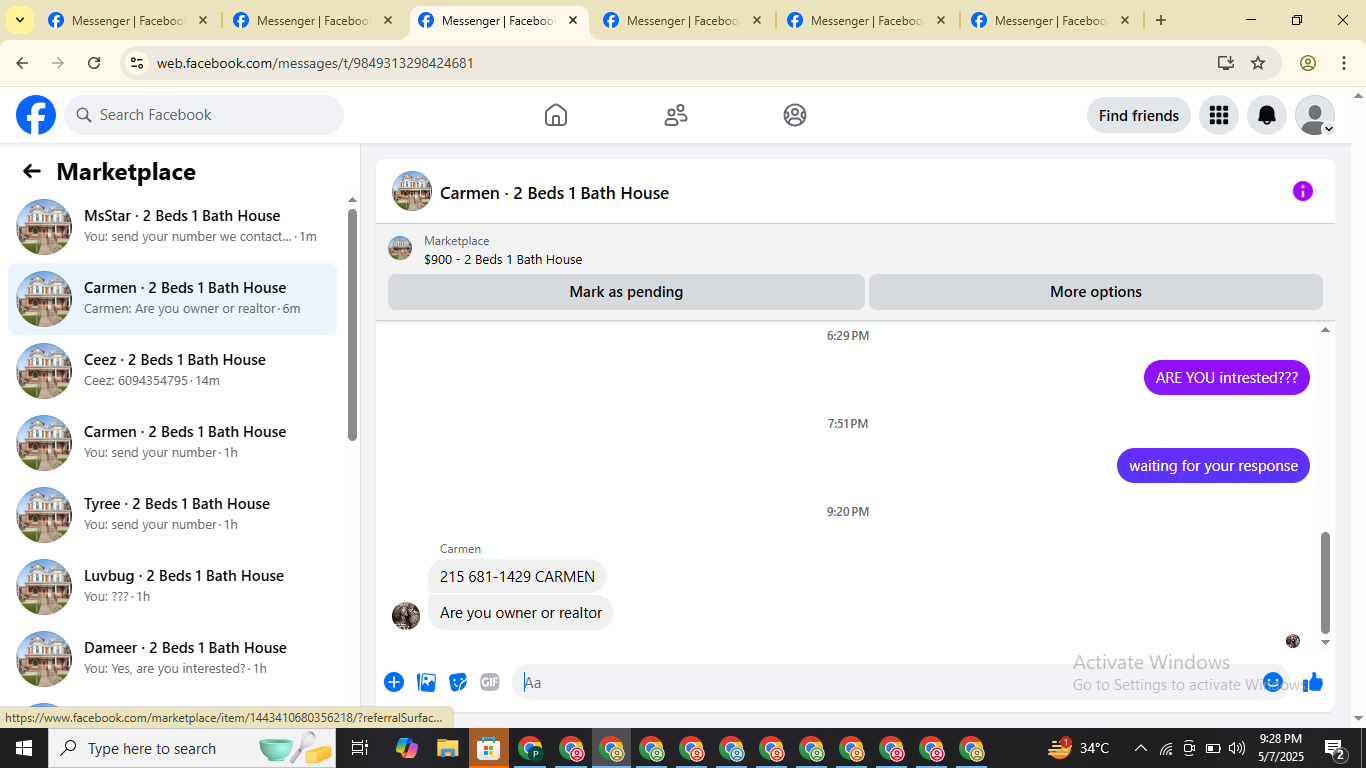Open a new browser tab
The width and height of the screenshot is (1366, 768).
1160,20
